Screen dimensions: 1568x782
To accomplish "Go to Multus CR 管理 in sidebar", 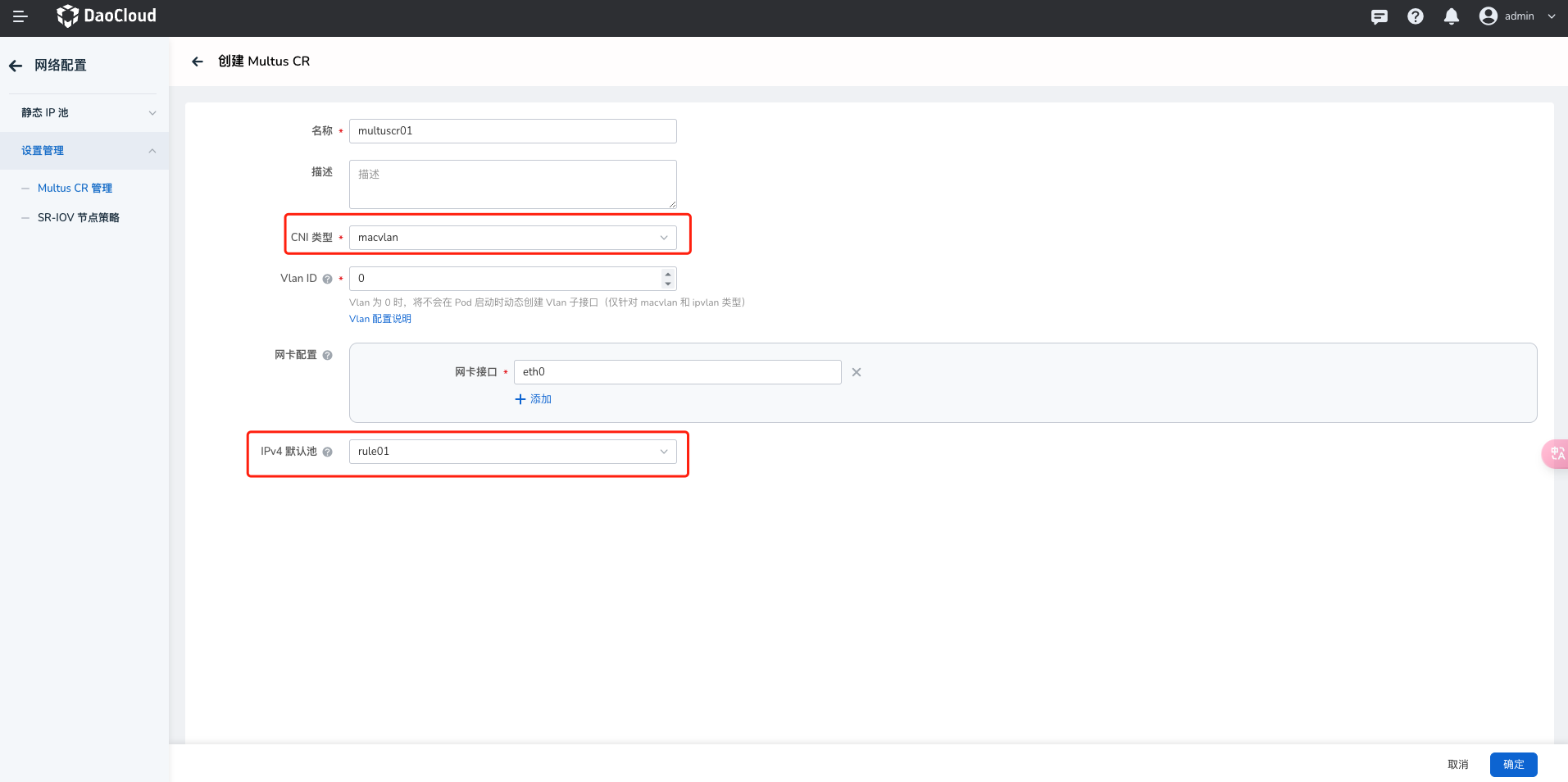I will click(x=75, y=189).
